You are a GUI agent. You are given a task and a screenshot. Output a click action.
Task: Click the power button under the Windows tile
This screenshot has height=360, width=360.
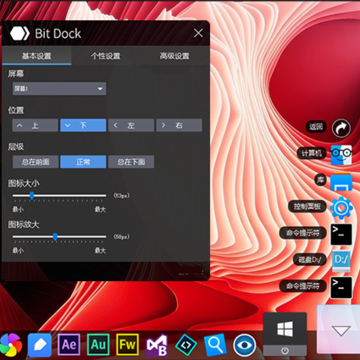285,351
